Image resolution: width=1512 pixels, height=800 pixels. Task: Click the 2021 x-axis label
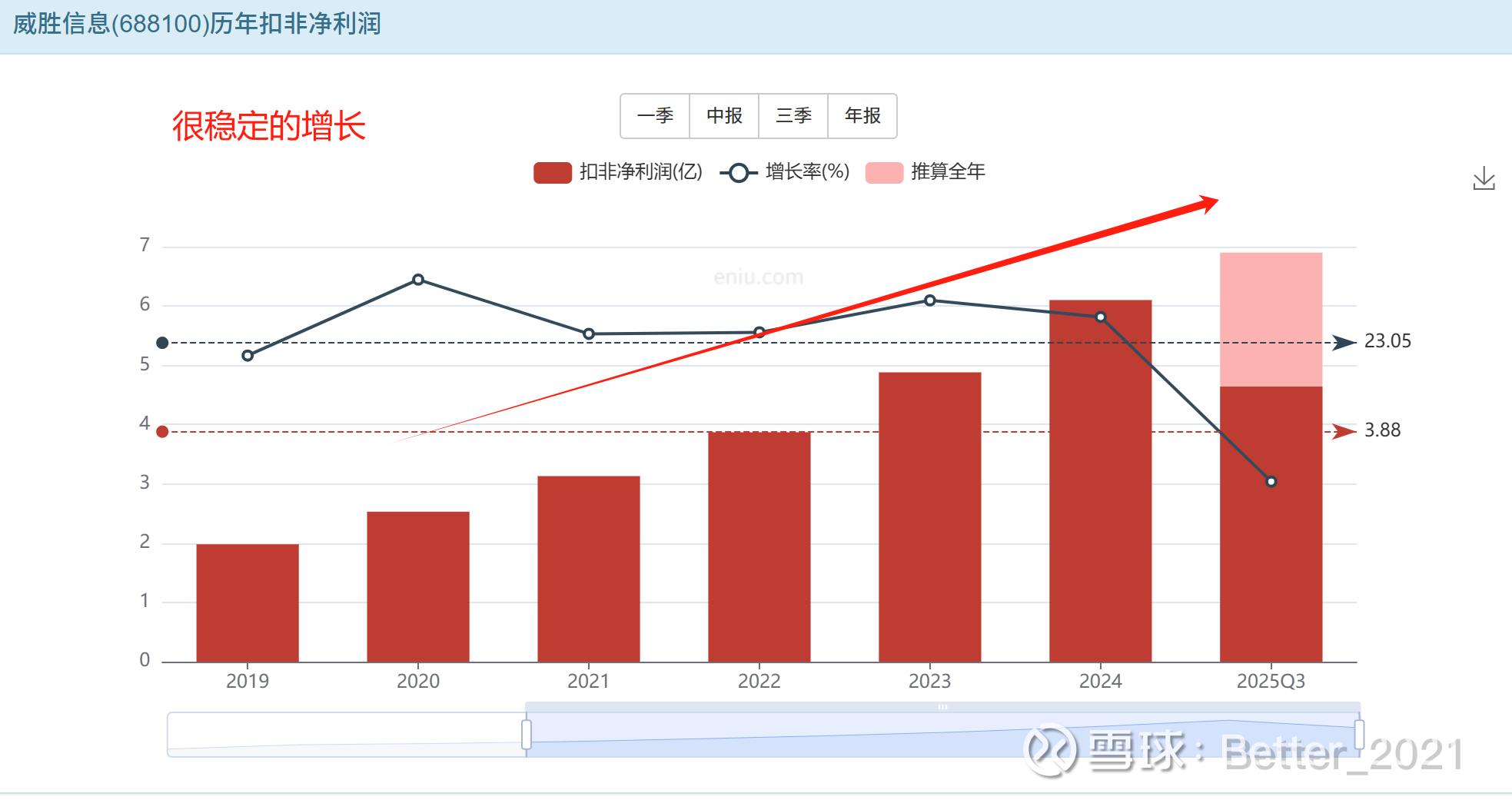(x=589, y=682)
